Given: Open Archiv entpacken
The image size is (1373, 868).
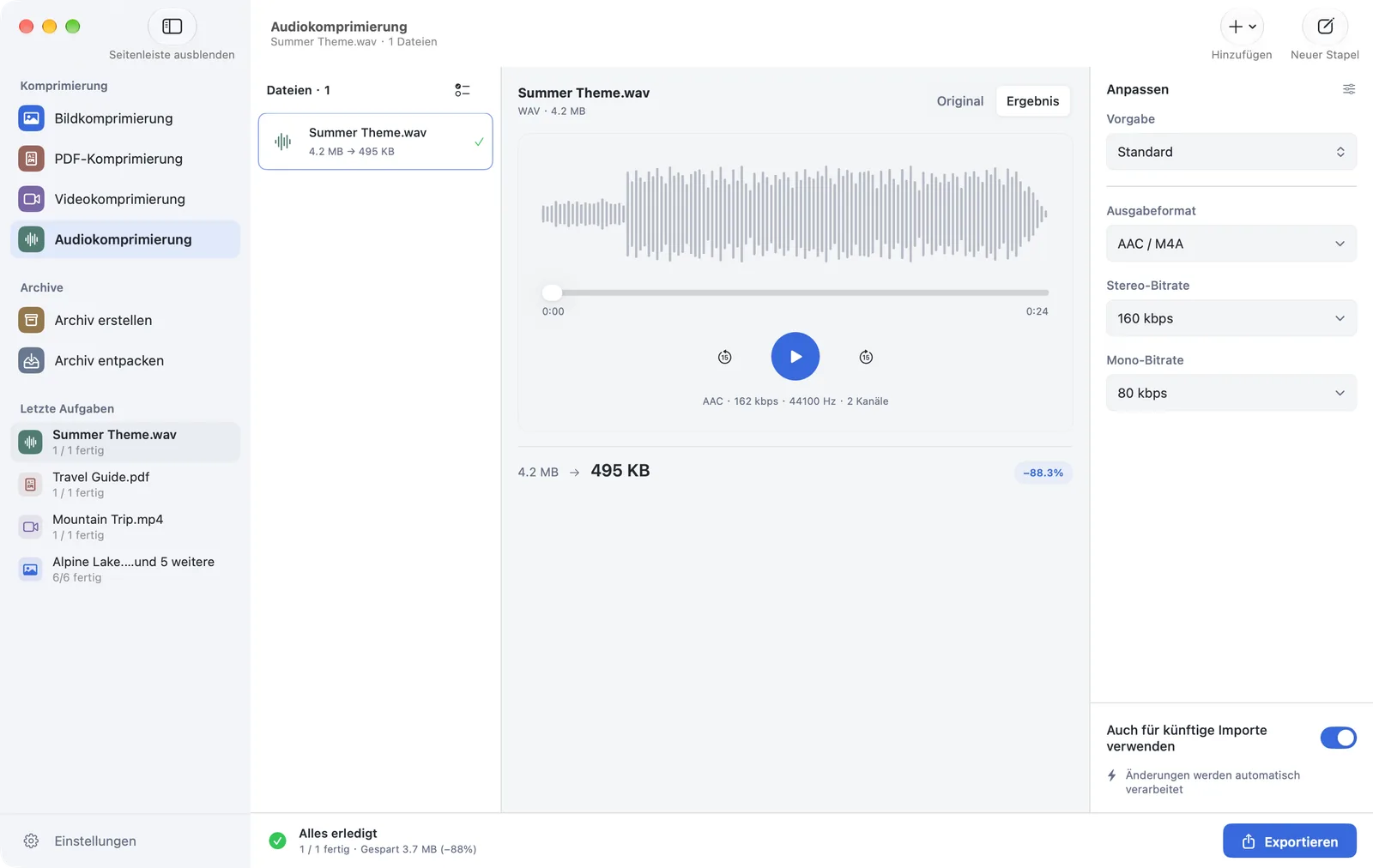Looking at the screenshot, I should [125, 360].
